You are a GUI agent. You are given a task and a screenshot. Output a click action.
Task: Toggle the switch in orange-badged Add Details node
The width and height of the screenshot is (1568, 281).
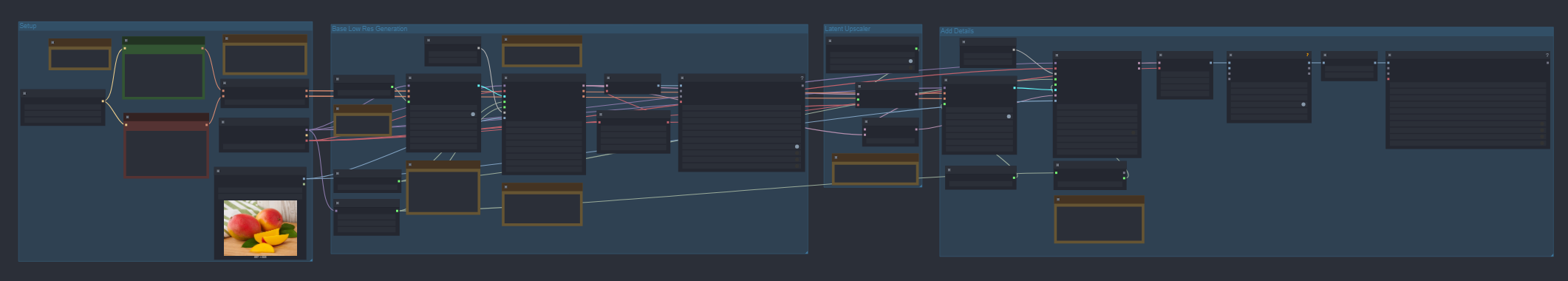point(1303,104)
